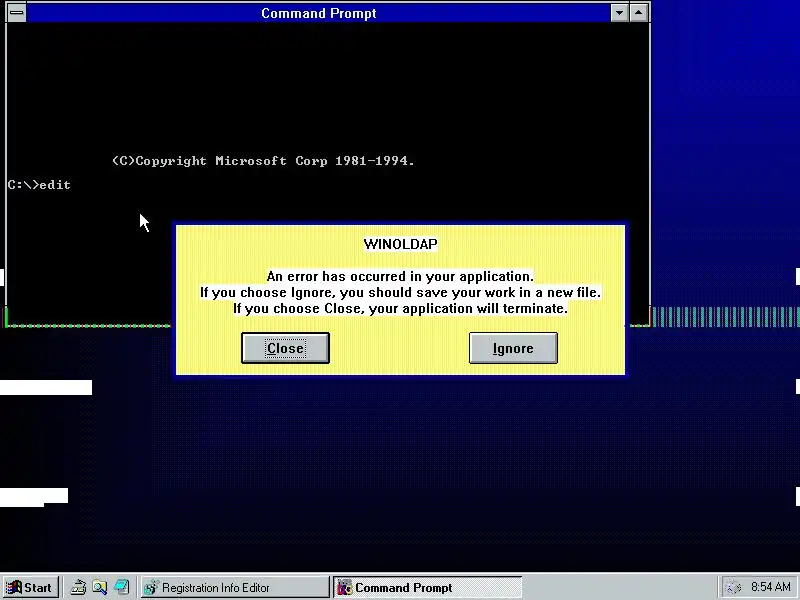Viewport: 800px width, 600px height.
Task: Click the magnifier find icon on taskbar
Action: (x=99, y=587)
